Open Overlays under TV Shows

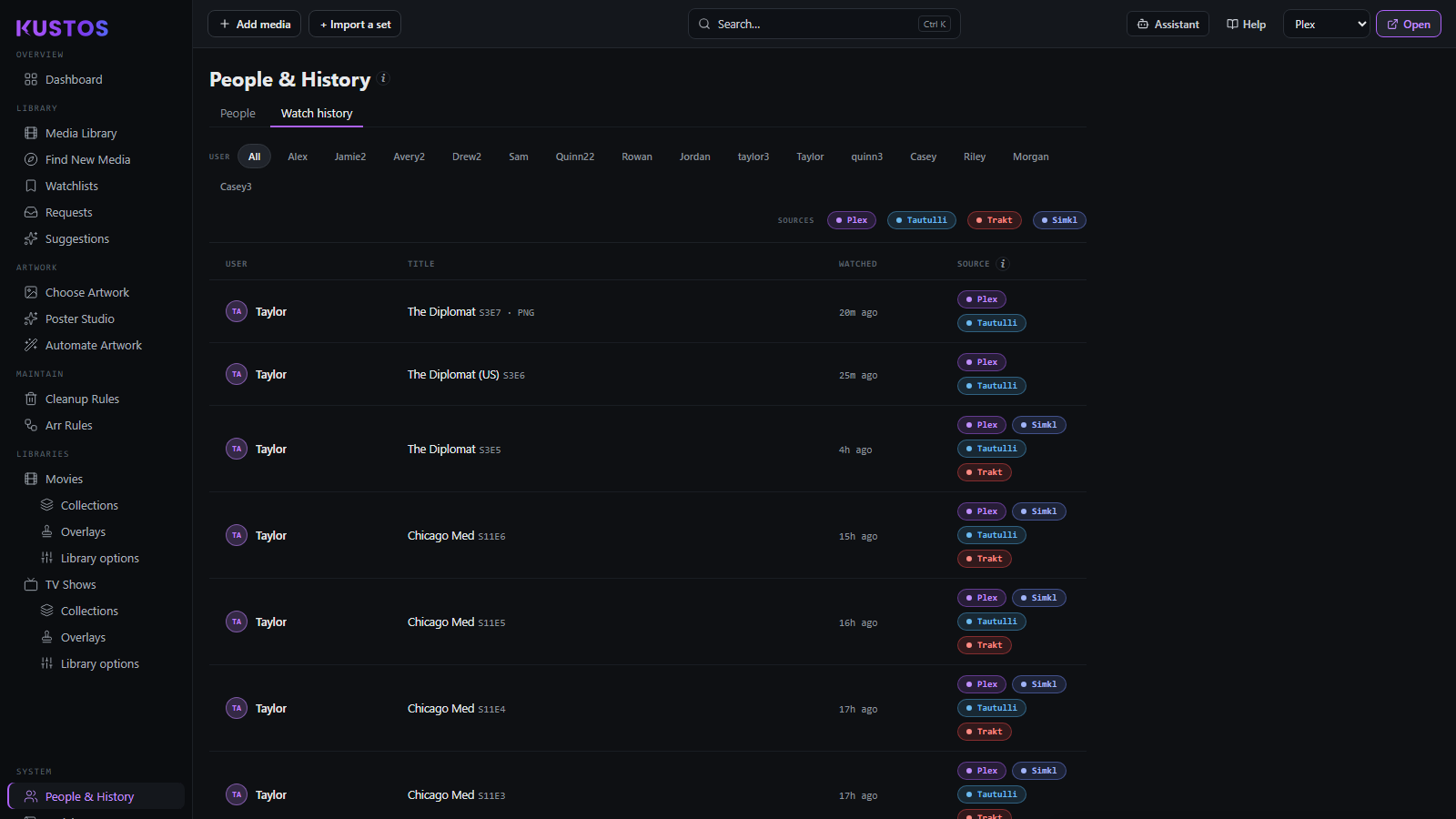coord(83,637)
